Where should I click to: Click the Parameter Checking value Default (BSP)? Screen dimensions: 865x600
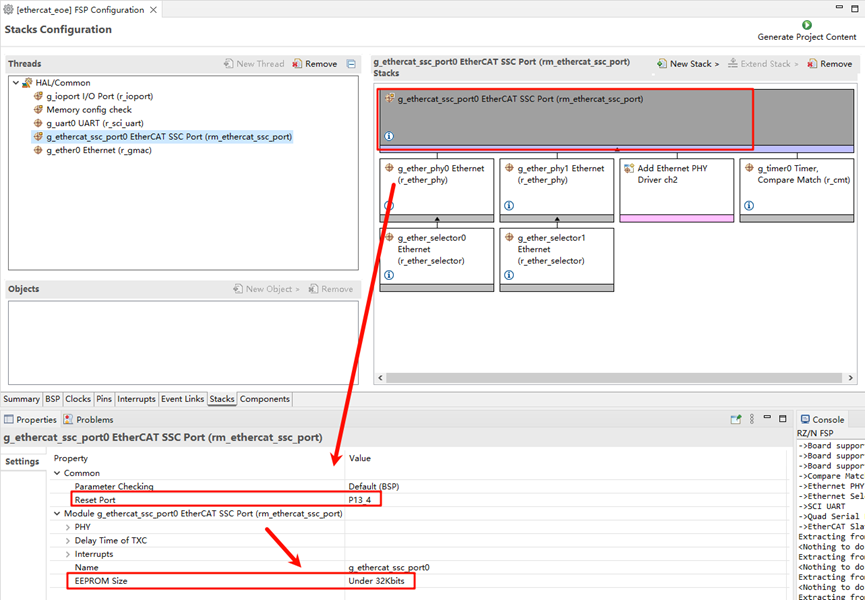[373, 487]
